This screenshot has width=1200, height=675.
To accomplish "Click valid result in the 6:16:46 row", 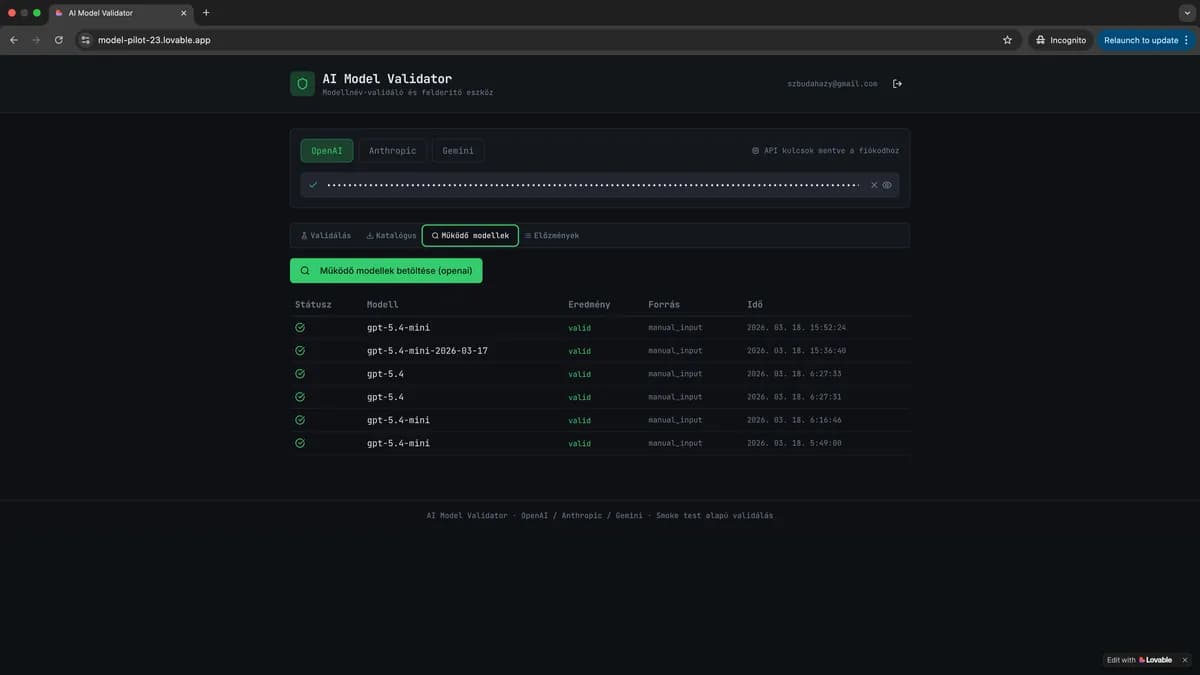I will click(x=580, y=420).
